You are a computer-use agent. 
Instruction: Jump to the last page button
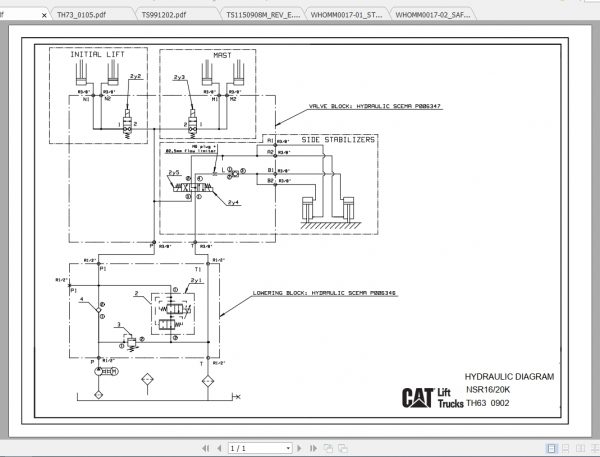point(313,448)
